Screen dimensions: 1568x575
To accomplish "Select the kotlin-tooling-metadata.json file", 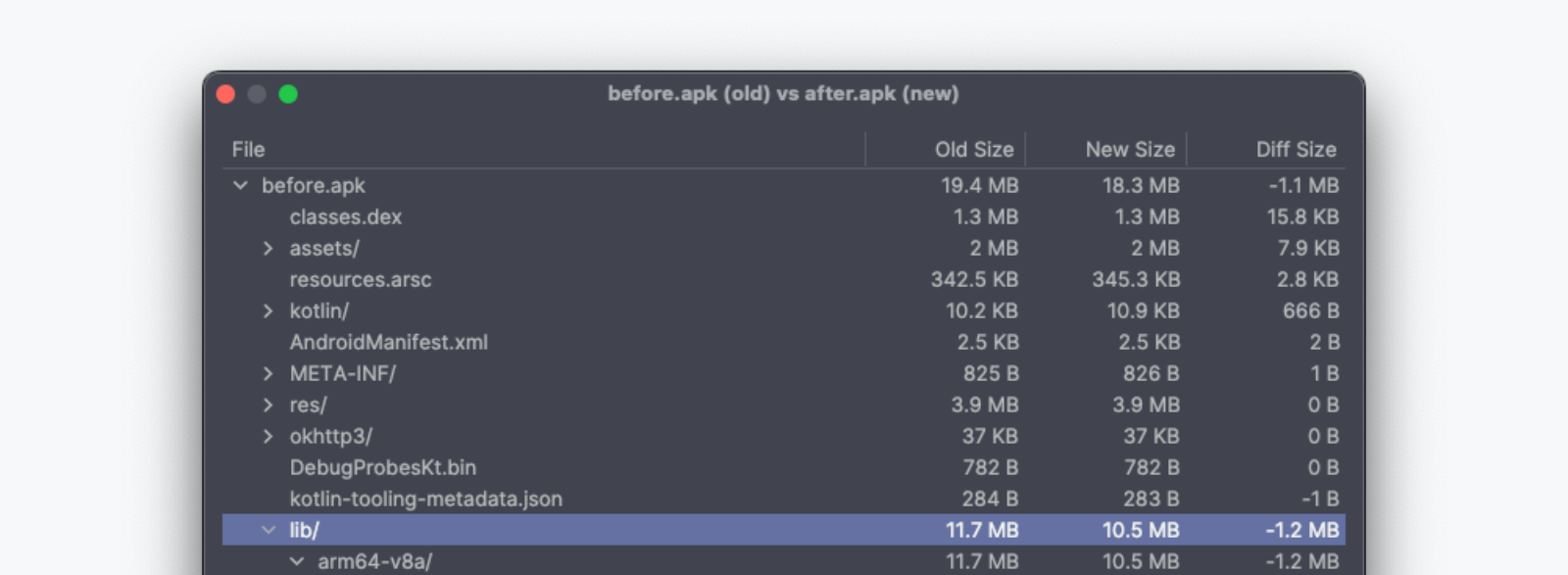I will (x=425, y=499).
